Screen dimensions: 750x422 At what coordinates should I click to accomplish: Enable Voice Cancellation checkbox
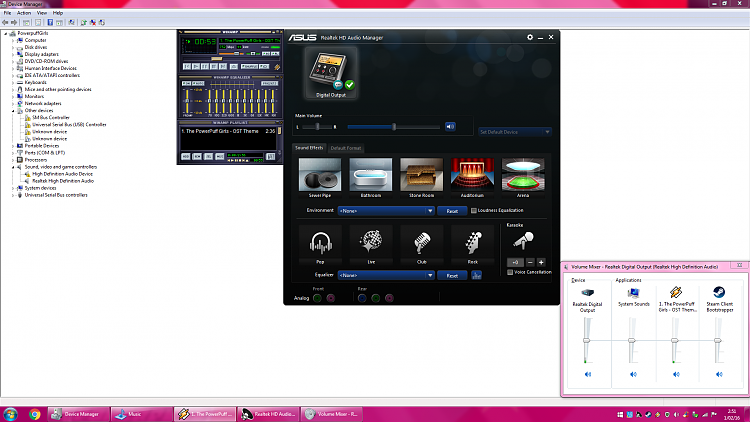[x=510, y=272]
